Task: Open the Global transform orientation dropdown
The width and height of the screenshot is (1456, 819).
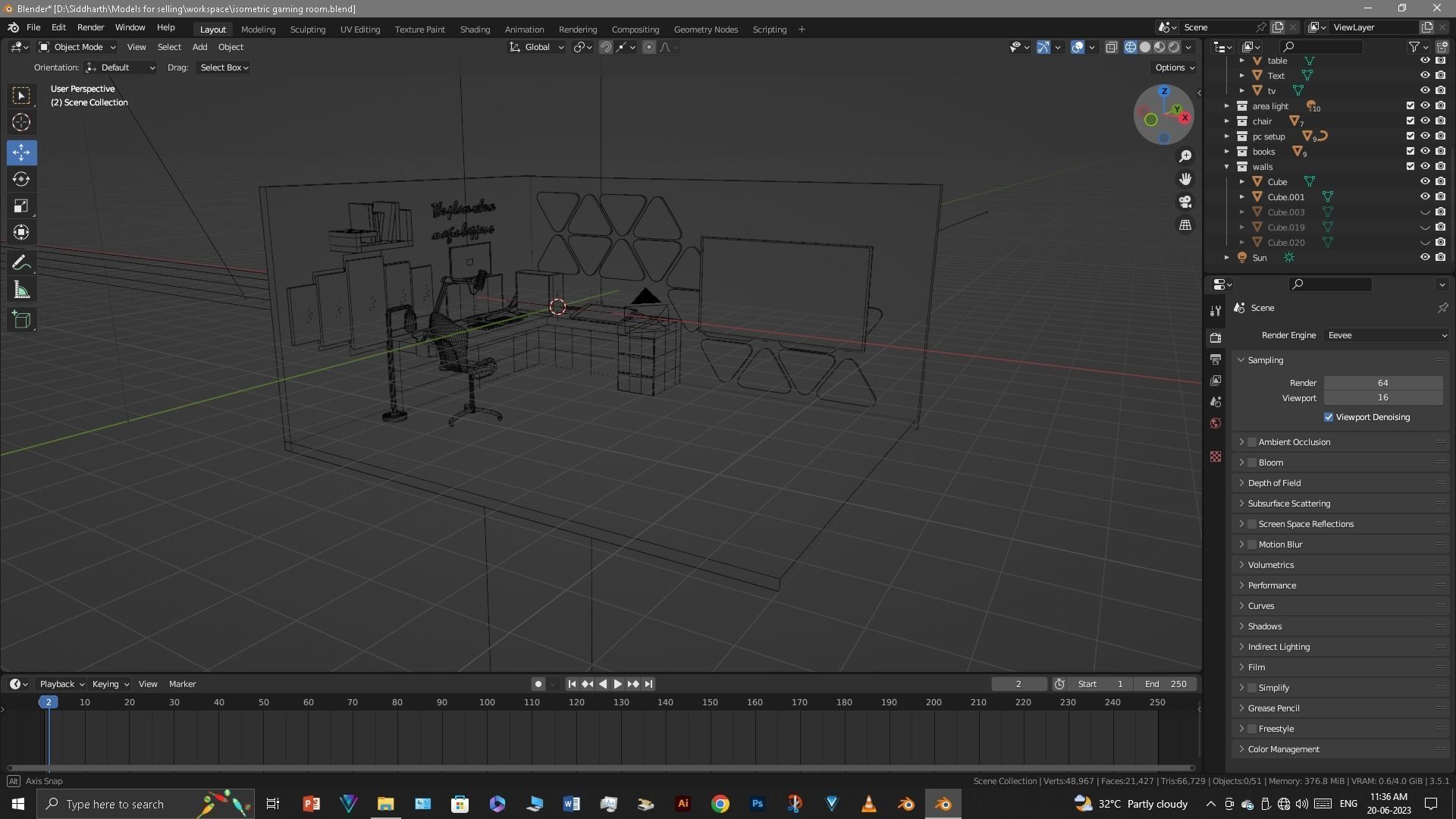Action: [x=537, y=47]
